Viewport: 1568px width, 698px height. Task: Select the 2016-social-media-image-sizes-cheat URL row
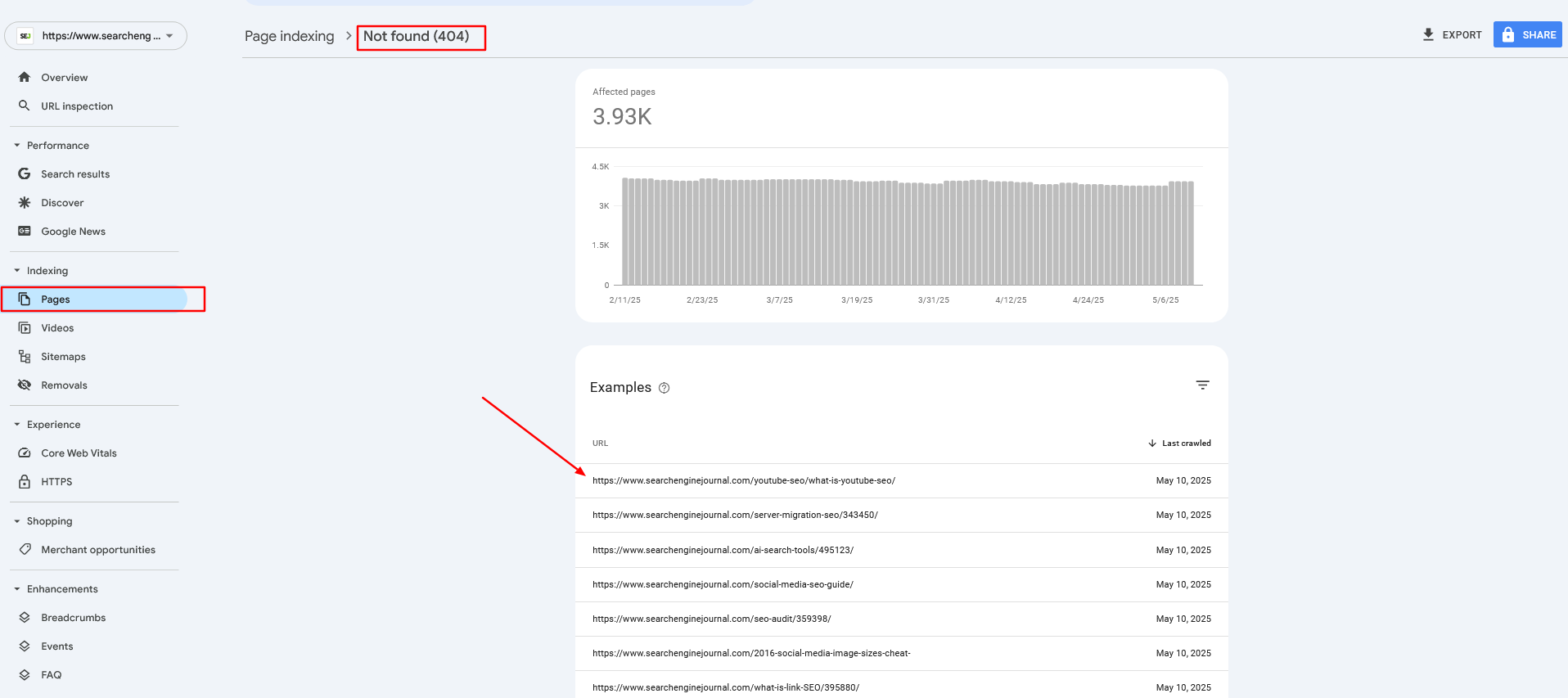click(901, 653)
